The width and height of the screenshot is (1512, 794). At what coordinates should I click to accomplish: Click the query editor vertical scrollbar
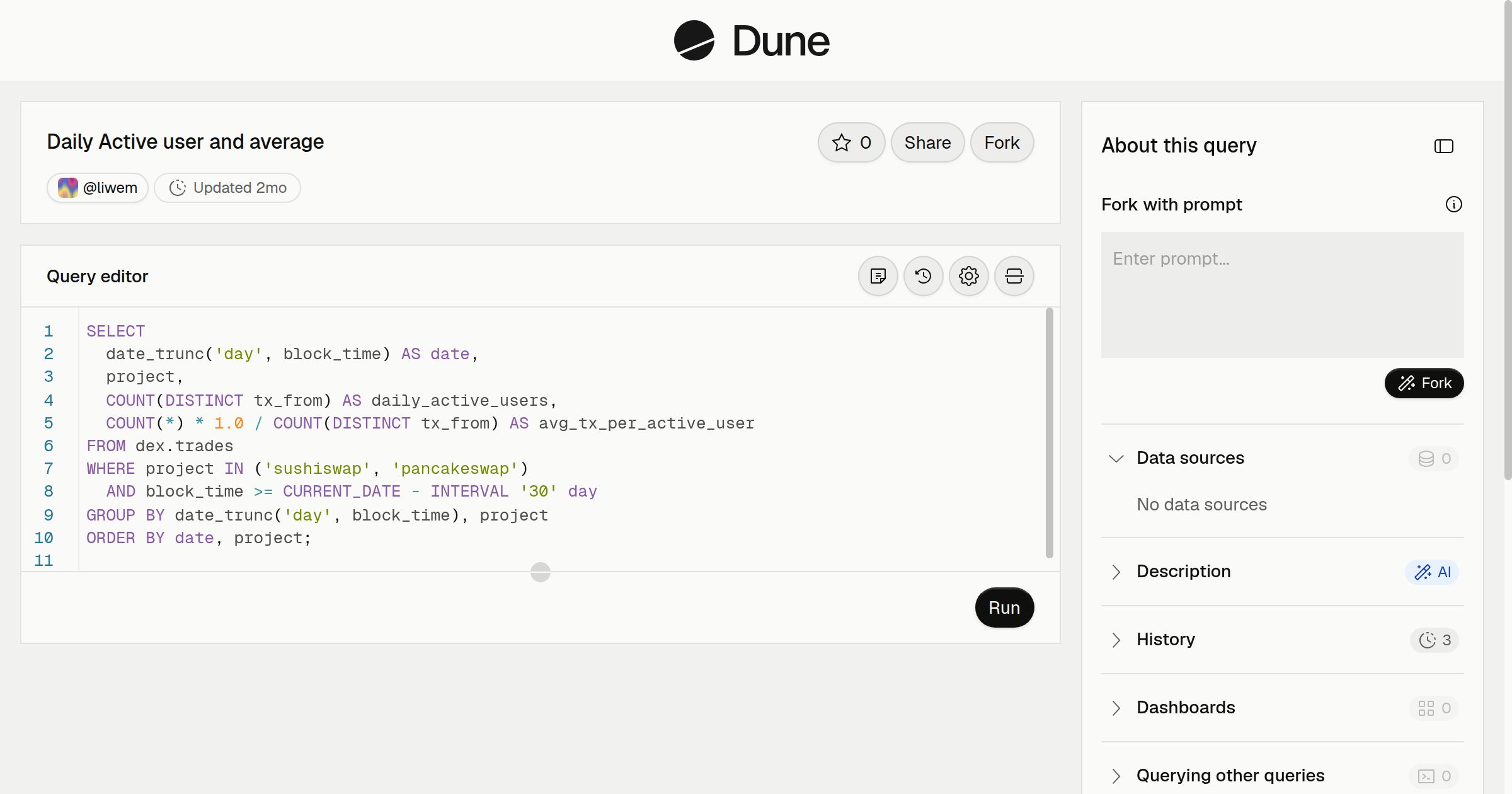1050,432
